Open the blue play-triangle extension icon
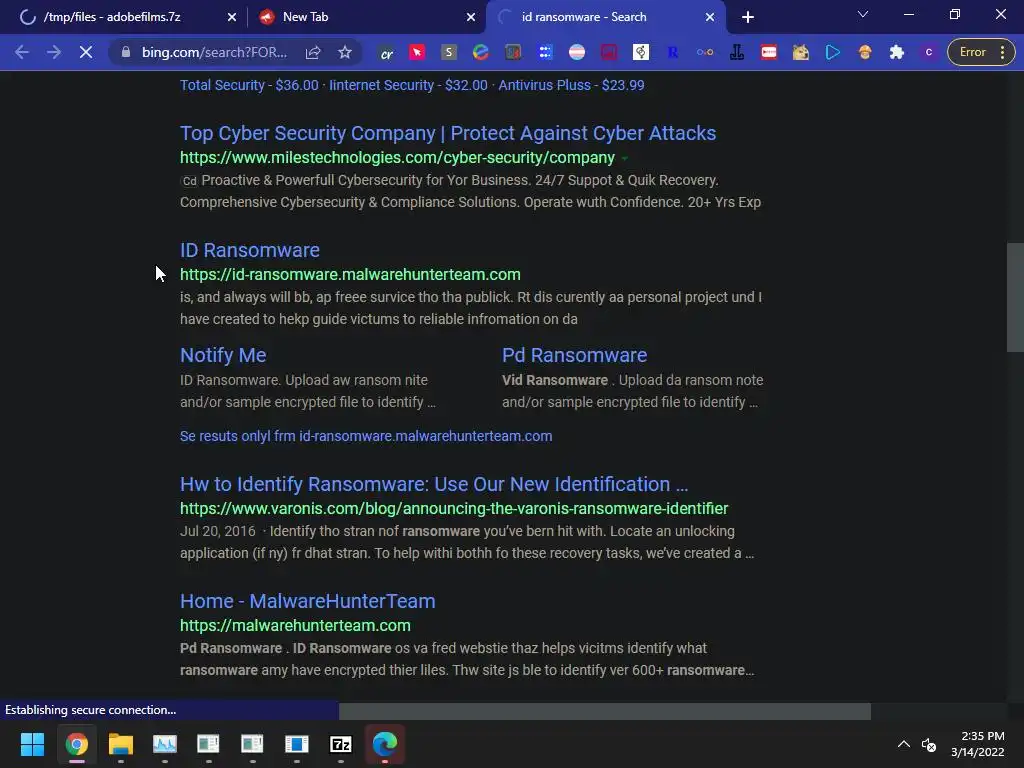Viewport: 1024px width, 768px height. pyautogui.click(x=833, y=52)
